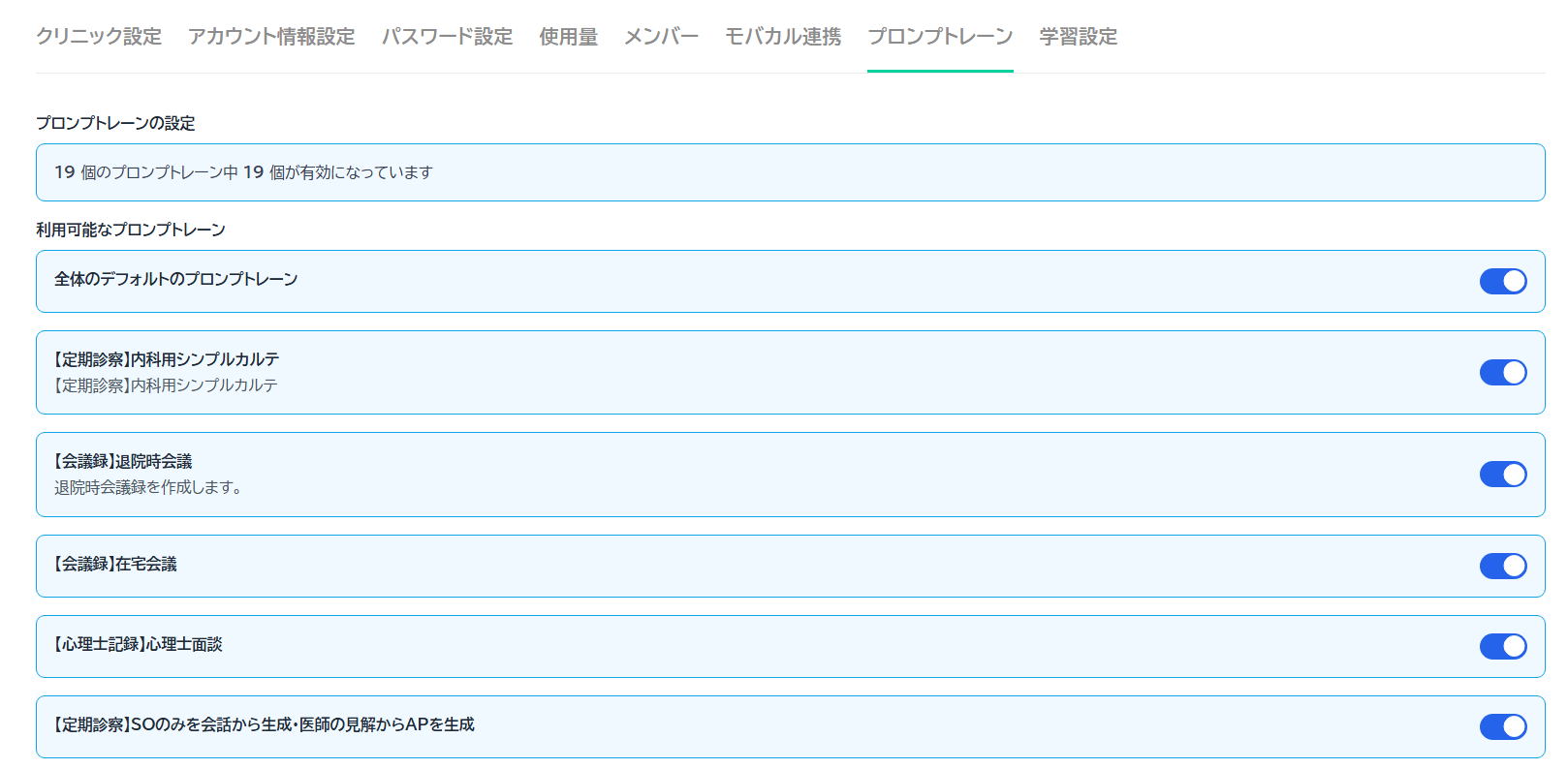Open the クリニック設定 tab

click(99, 37)
